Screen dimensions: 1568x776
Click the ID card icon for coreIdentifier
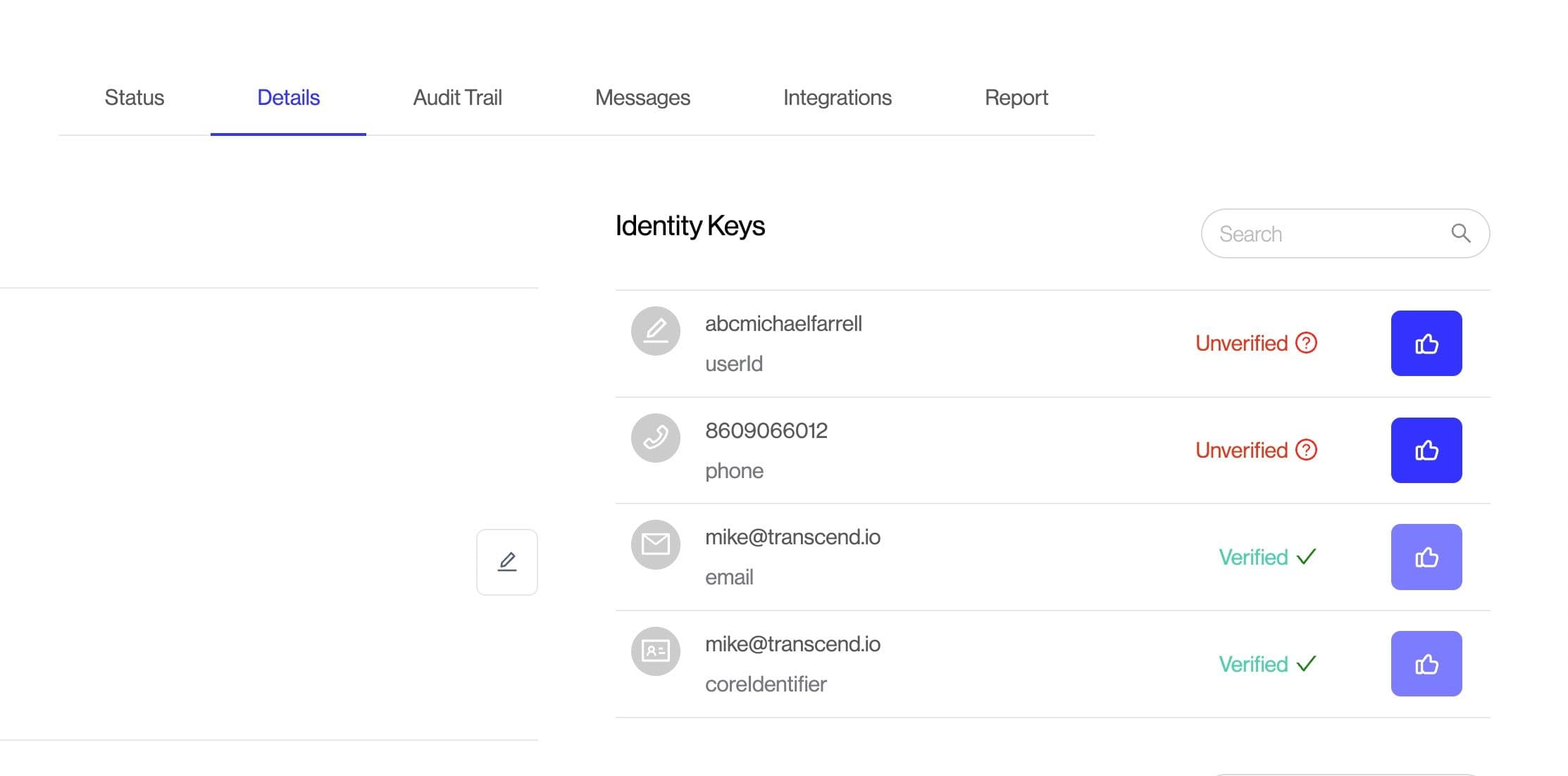(655, 651)
